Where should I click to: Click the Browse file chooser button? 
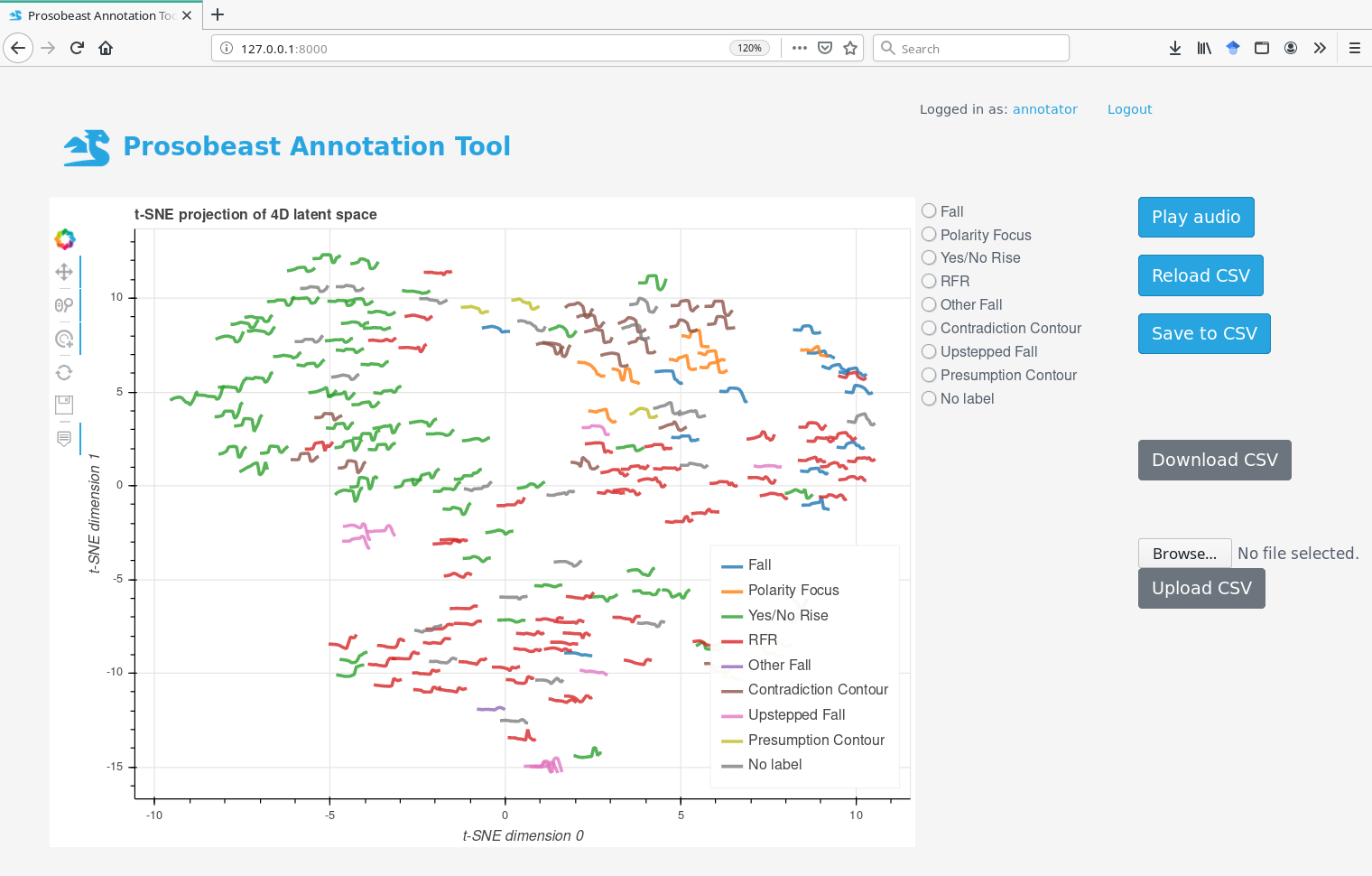point(1184,554)
